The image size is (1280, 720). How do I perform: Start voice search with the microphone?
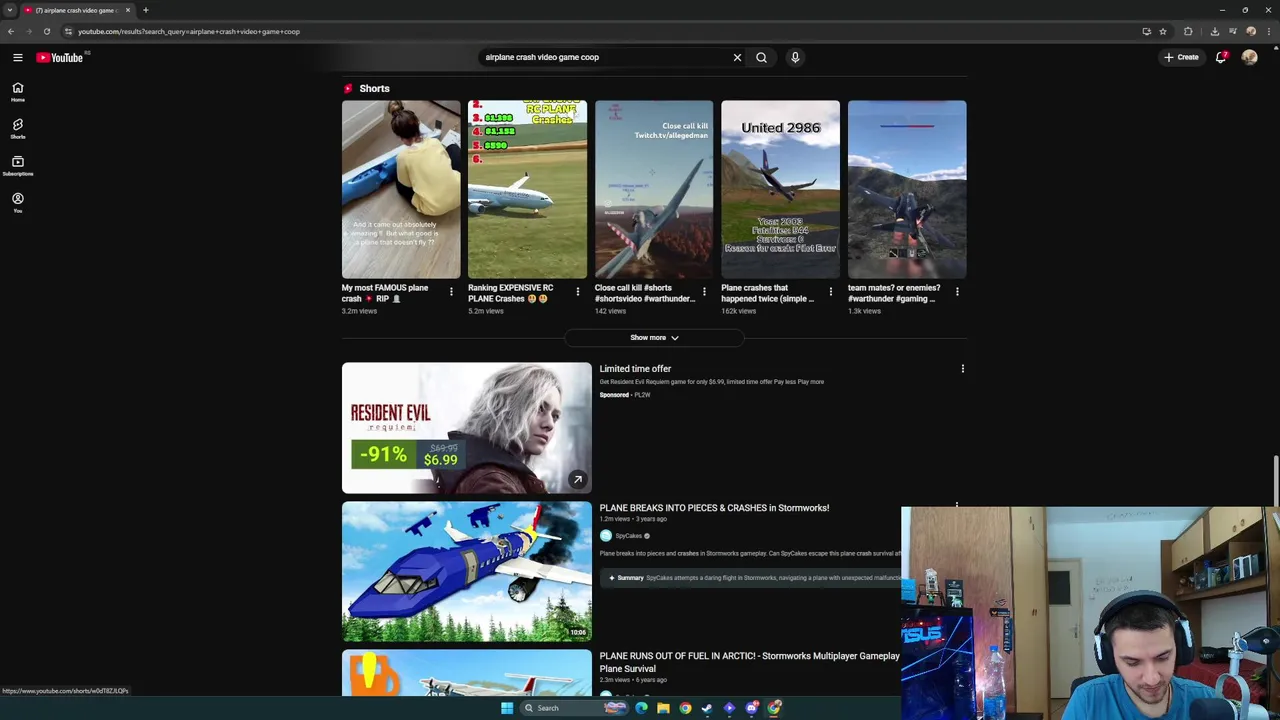(x=795, y=57)
